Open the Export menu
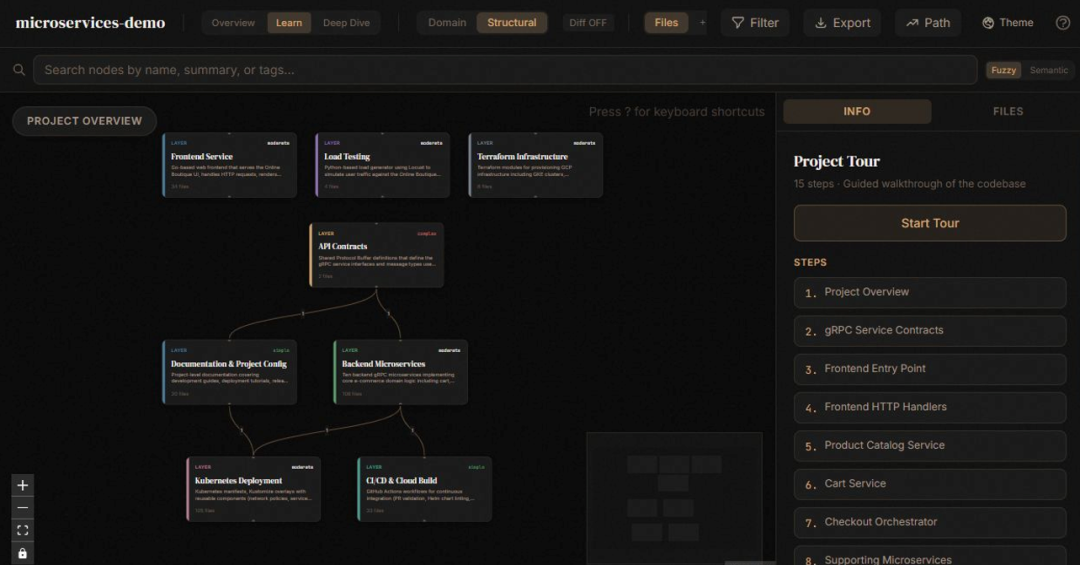 pos(842,23)
